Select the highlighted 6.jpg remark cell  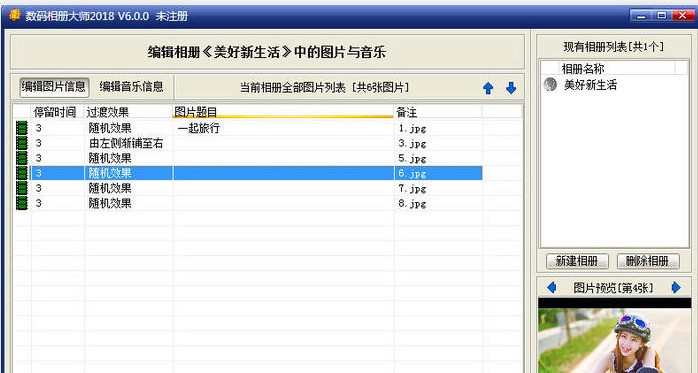click(412, 174)
